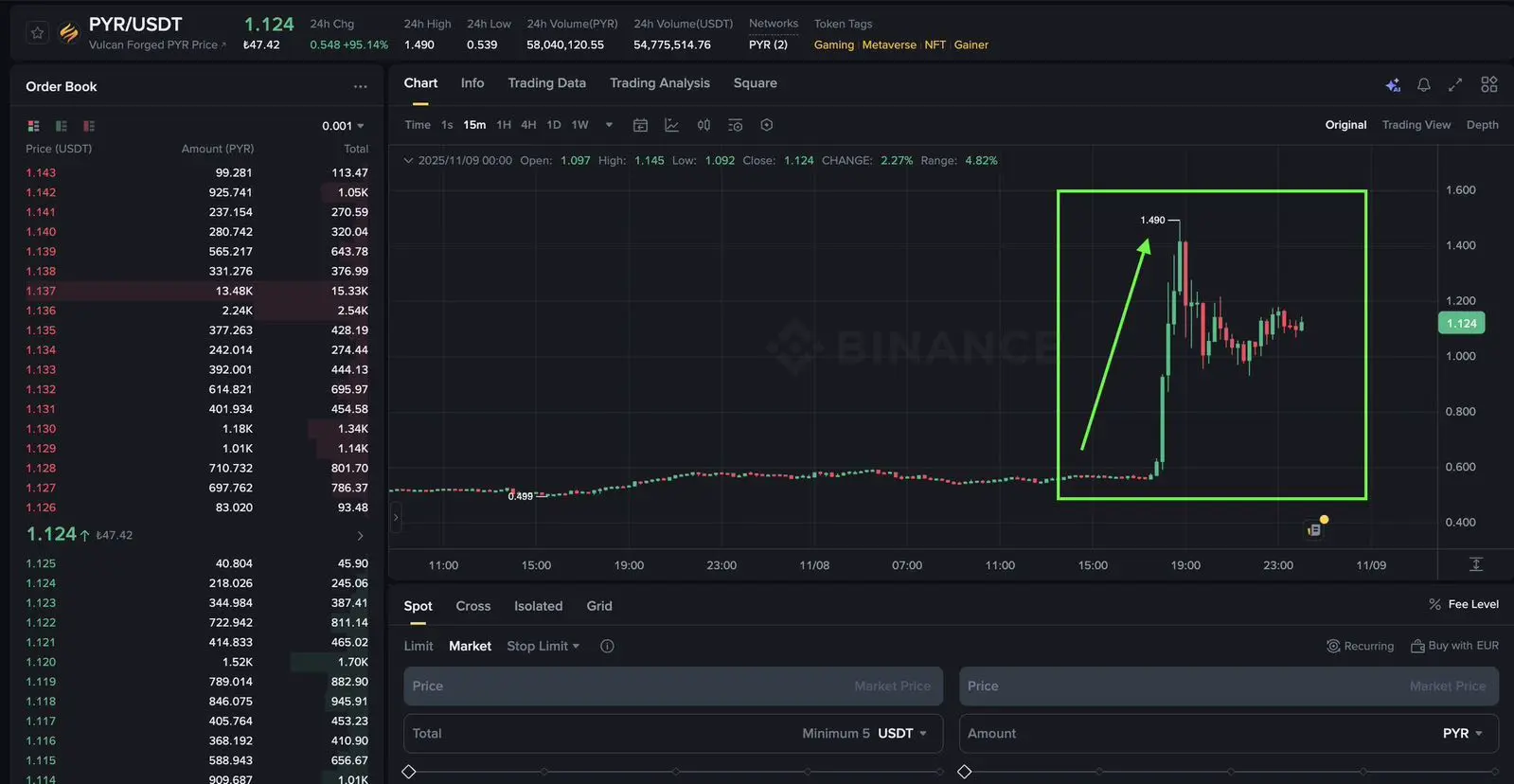1514x784 pixels.
Task: Show both buy and sell orders layout
Action: click(x=34, y=126)
